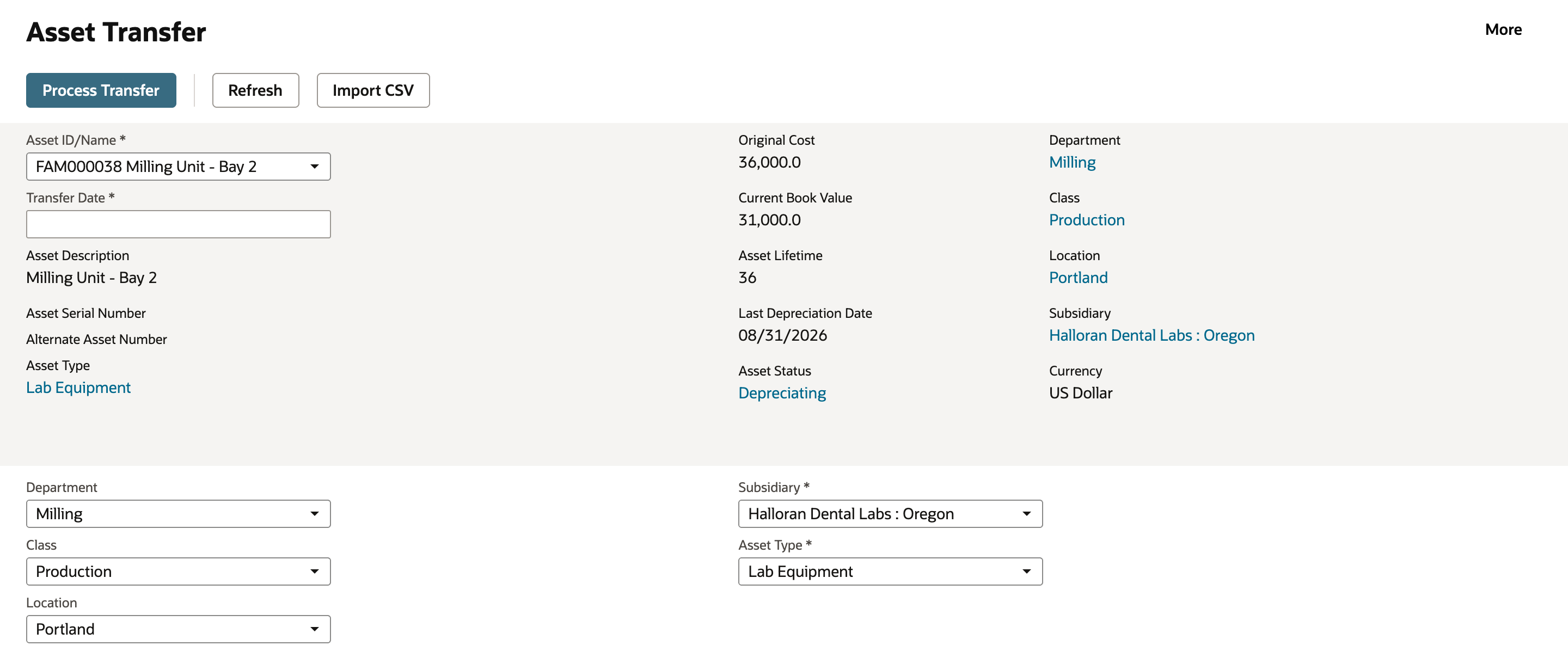Click the Process Transfer button
1568x664 pixels.
tap(101, 90)
